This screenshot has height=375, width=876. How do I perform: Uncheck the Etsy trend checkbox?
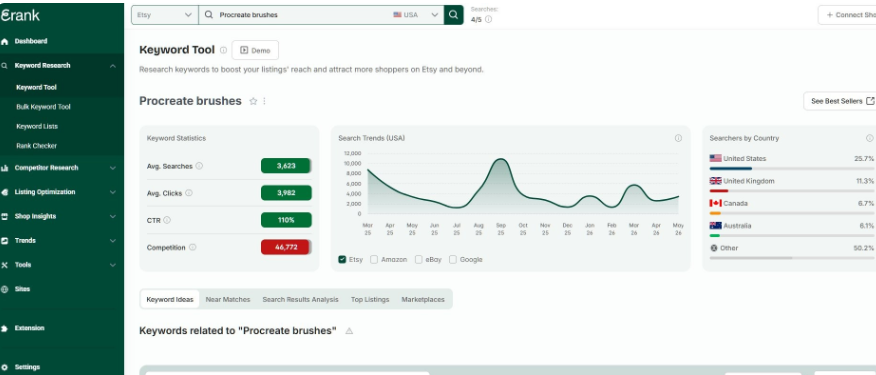342,259
